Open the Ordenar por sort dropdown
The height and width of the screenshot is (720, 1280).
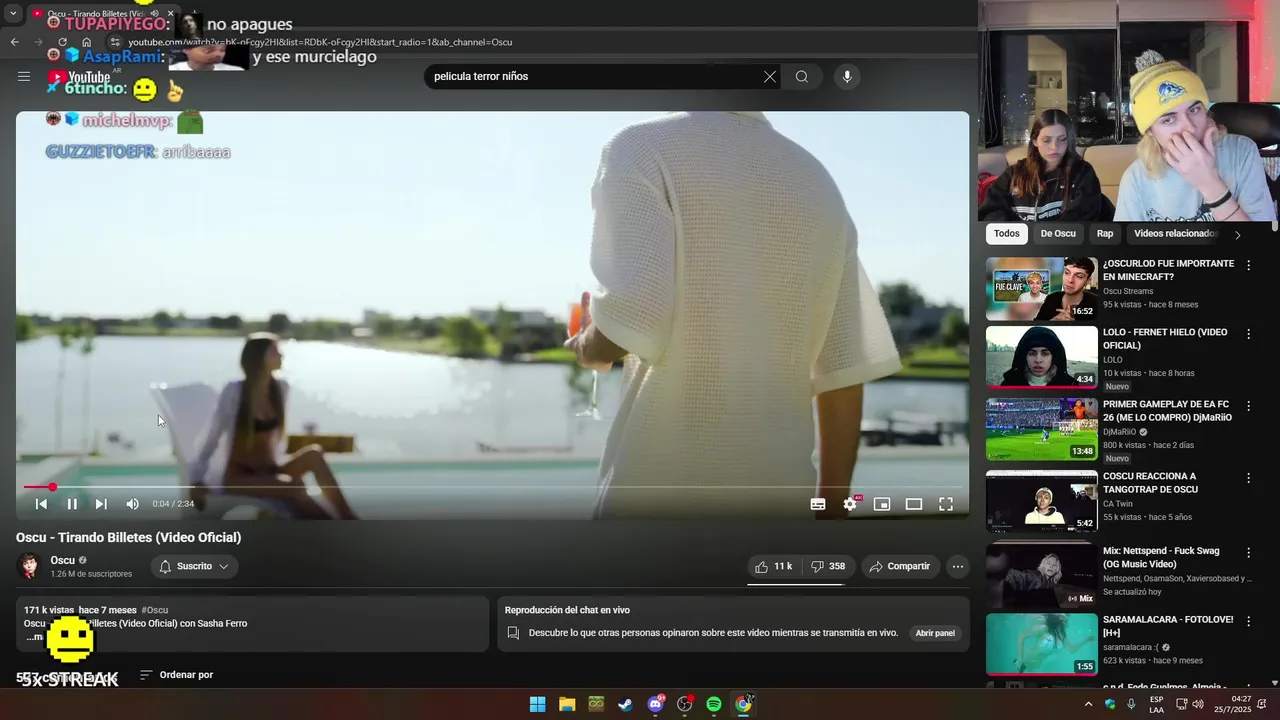(x=176, y=675)
